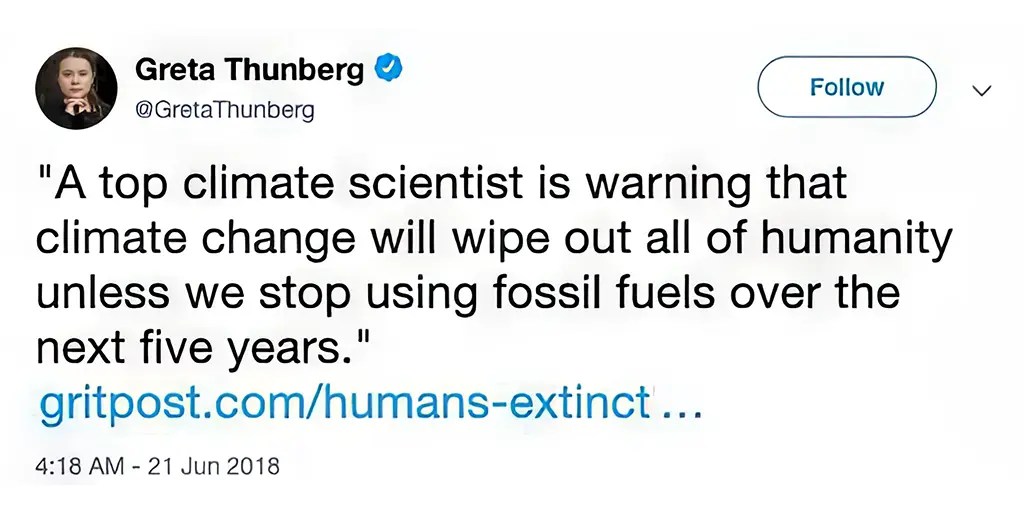Open Greta Thunberg's profile picture

76,88
